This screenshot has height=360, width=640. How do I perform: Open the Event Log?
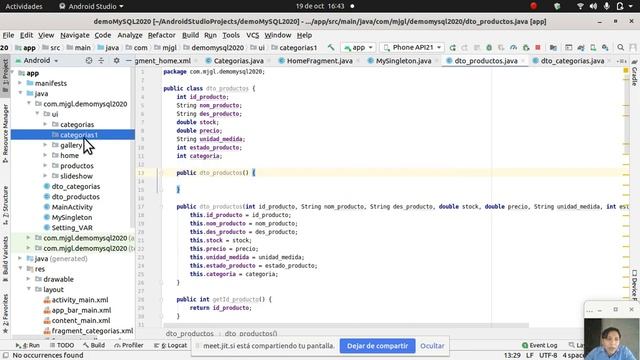539,345
